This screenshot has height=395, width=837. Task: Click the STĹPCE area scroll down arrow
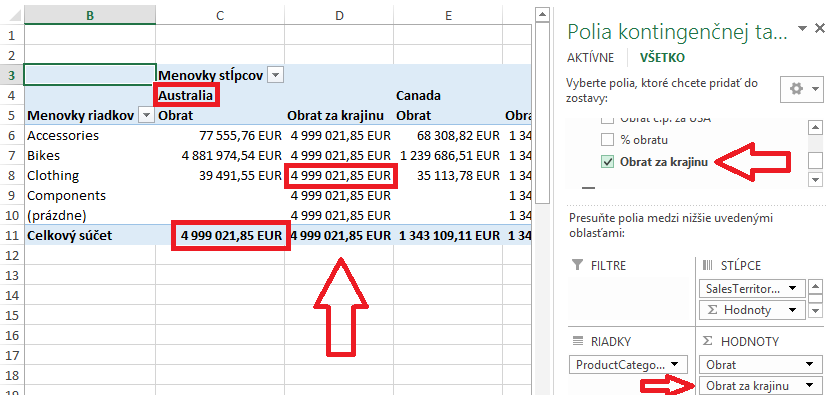[815, 311]
